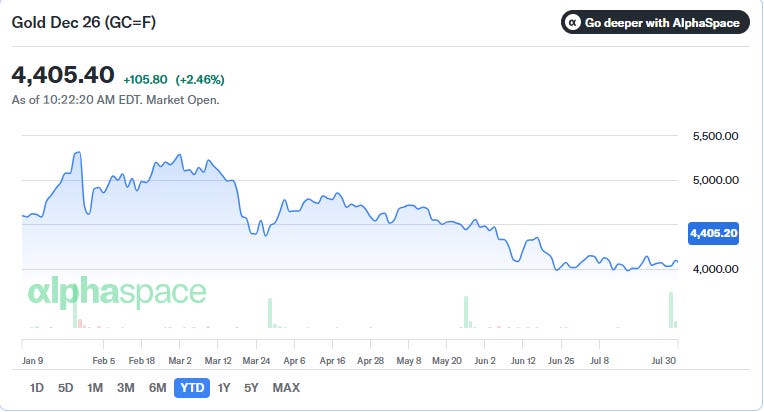
Task: Switch chart to 1M range
Action: coord(95,388)
